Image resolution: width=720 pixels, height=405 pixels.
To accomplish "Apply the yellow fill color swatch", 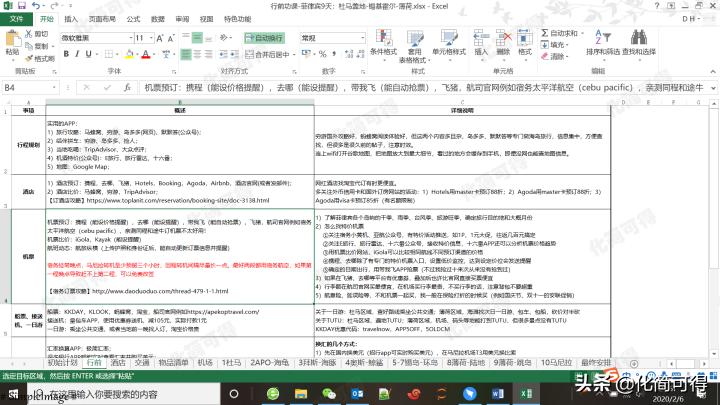I will [x=129, y=54].
